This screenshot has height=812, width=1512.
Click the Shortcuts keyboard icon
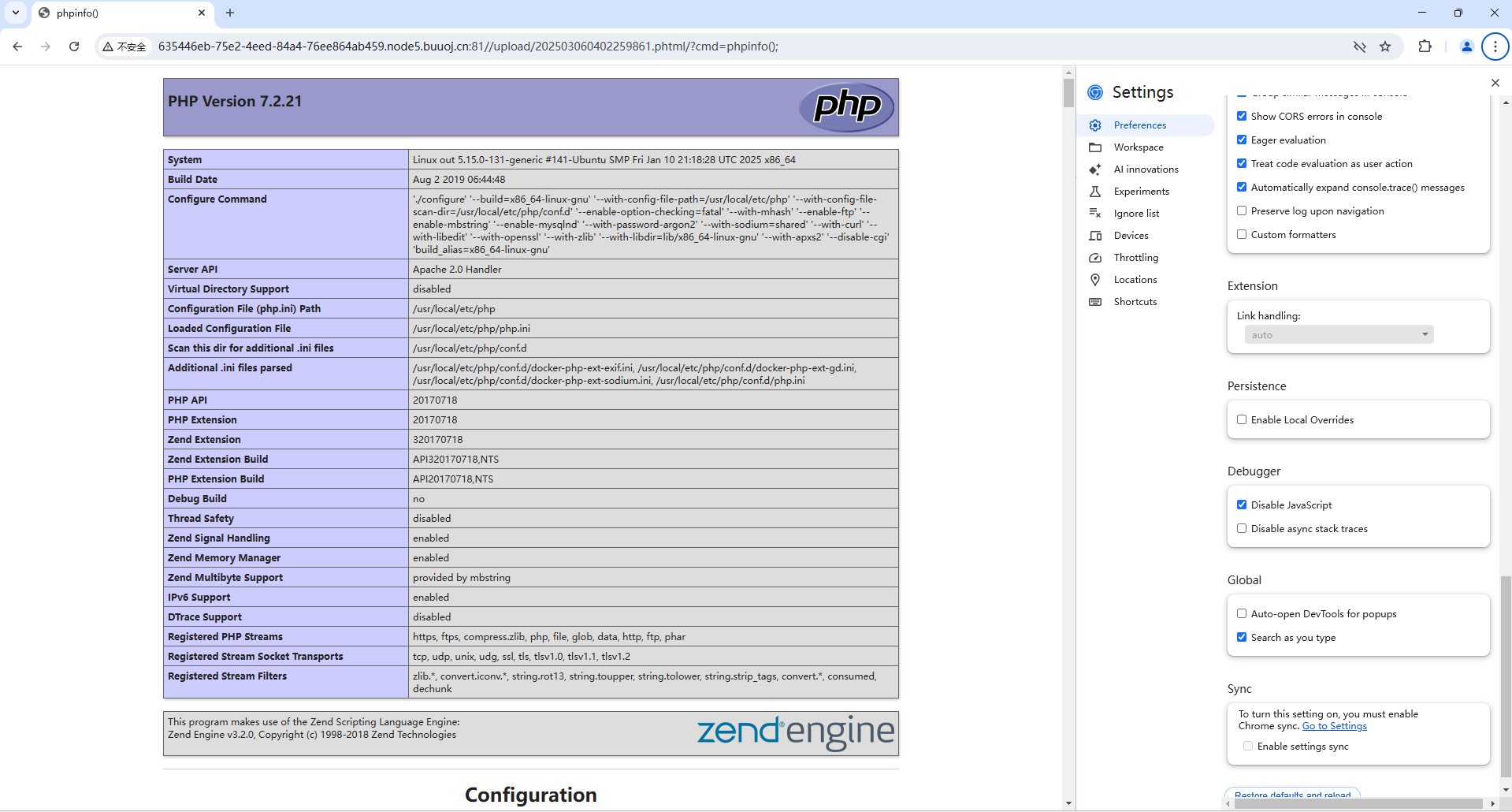[x=1095, y=302]
